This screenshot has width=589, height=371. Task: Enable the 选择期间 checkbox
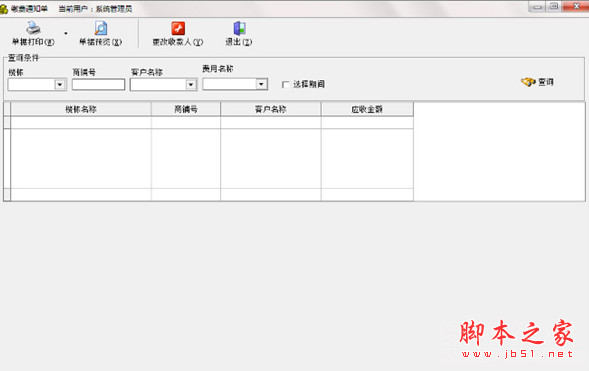[285, 84]
